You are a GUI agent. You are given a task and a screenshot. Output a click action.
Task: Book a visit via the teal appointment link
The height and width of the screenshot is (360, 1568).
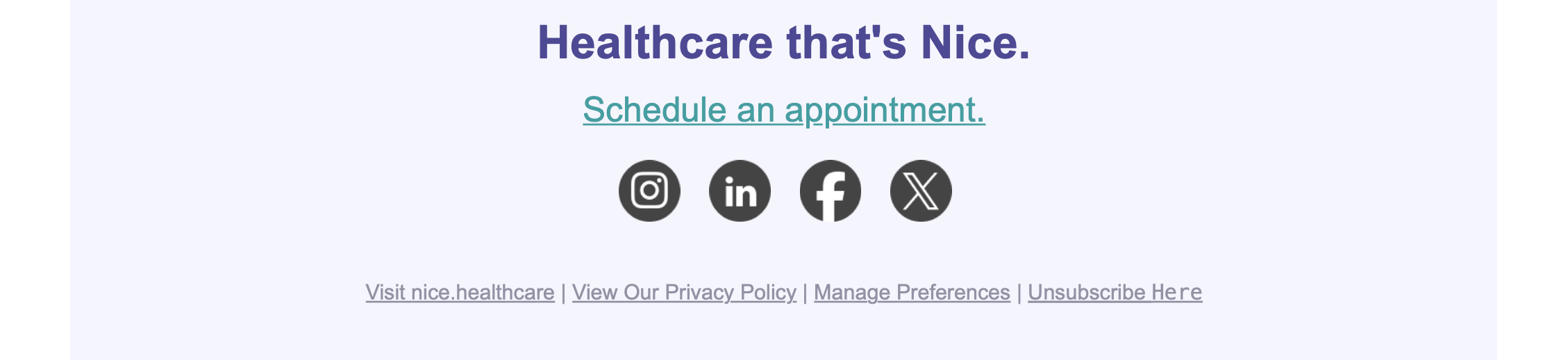click(x=784, y=110)
